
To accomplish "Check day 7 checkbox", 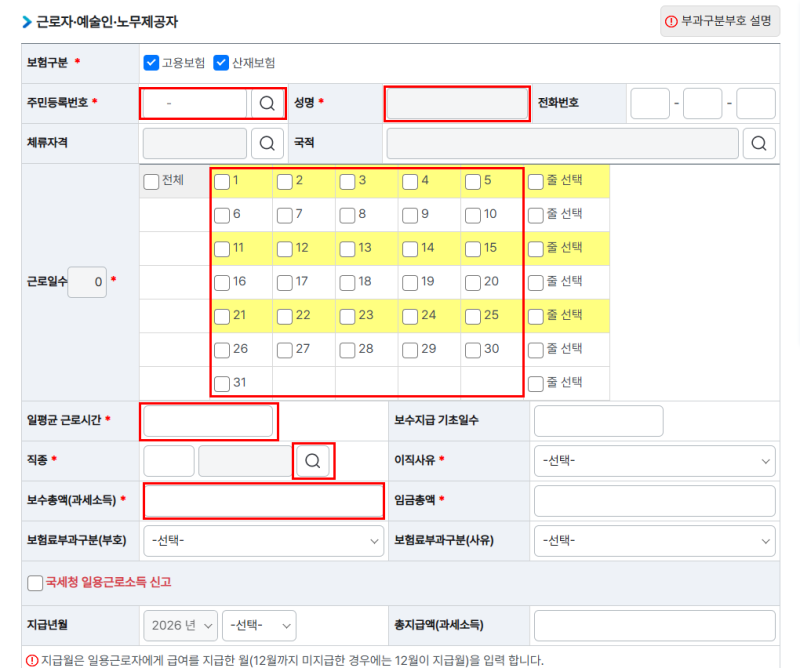I will pyautogui.click(x=285, y=215).
